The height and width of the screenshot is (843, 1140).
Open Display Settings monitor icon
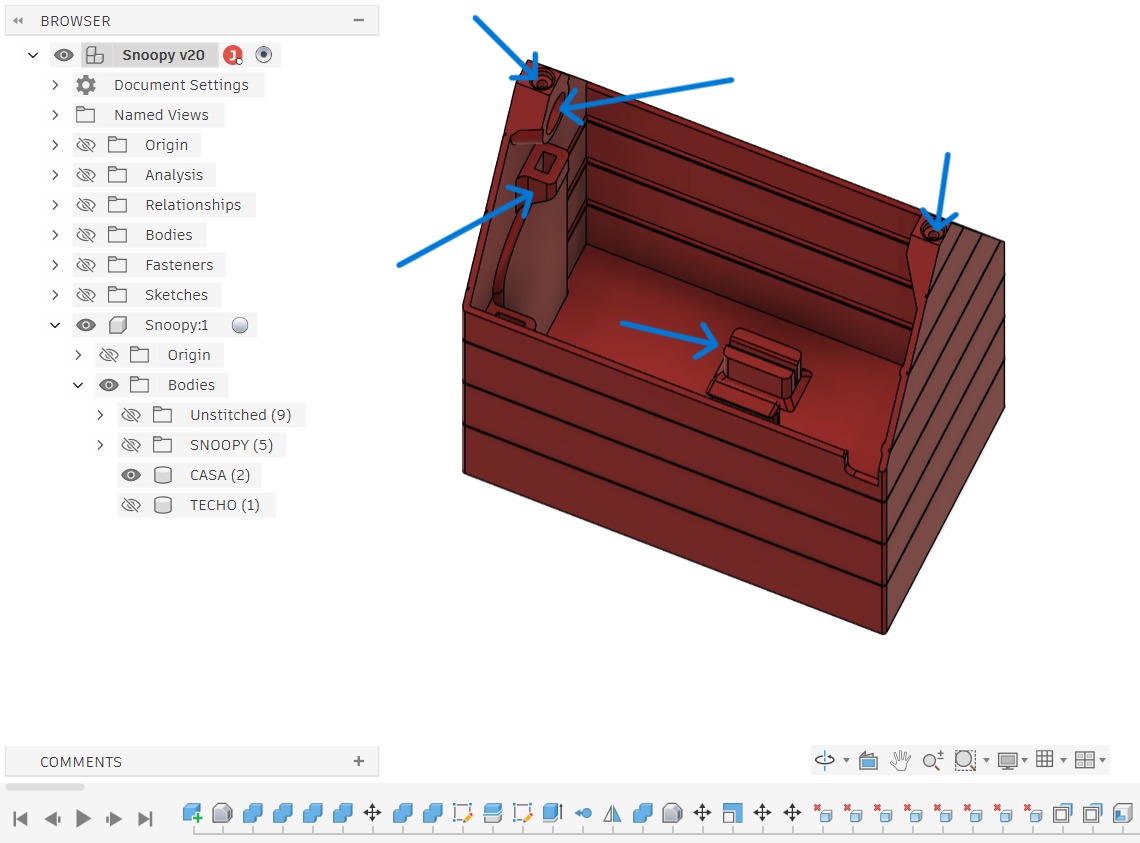pyautogui.click(x=1008, y=761)
